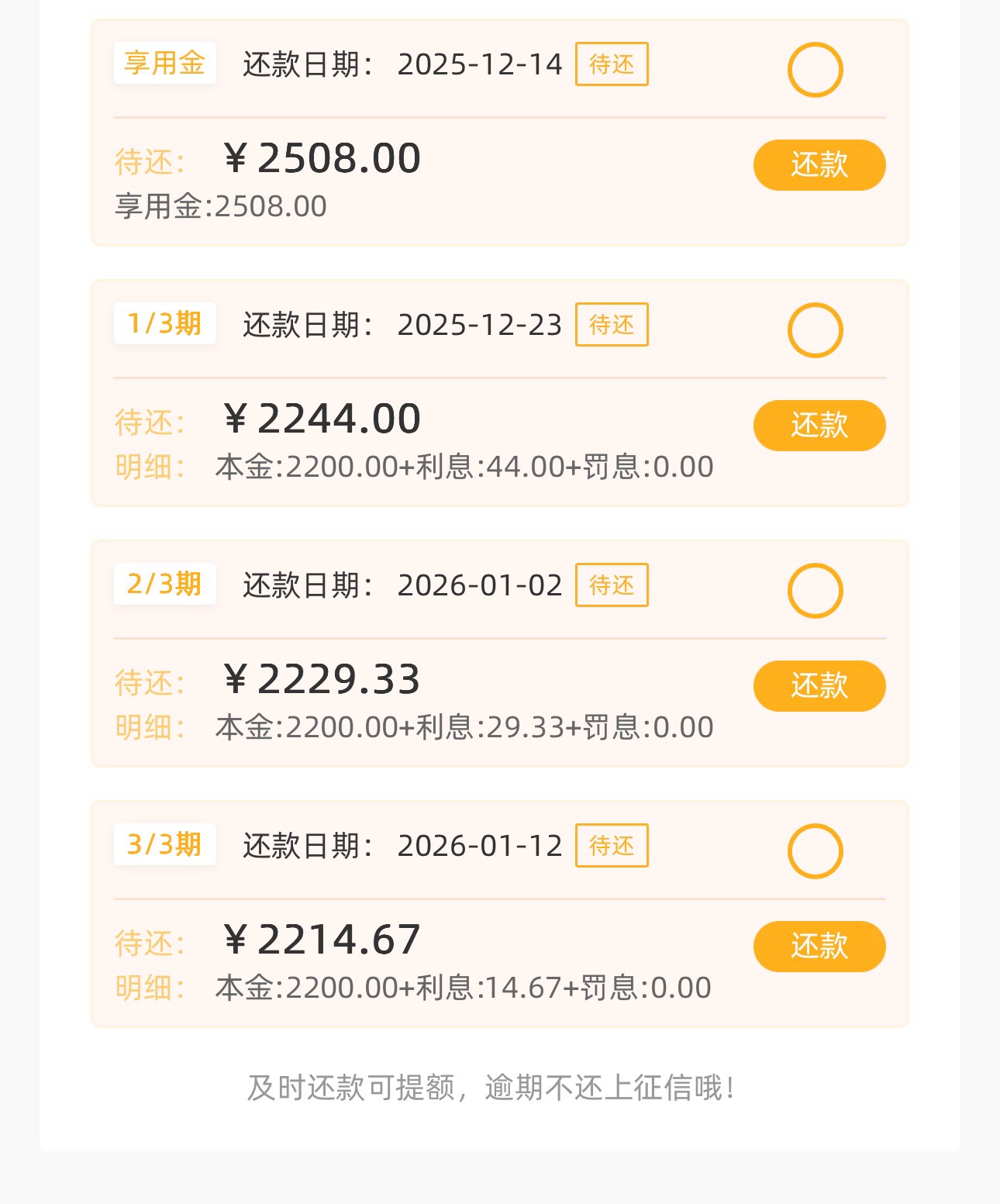This screenshot has width=1000, height=1204.
Task: Tap 还款 for the ¥2508.00 享用金 bill
Action: click(819, 165)
